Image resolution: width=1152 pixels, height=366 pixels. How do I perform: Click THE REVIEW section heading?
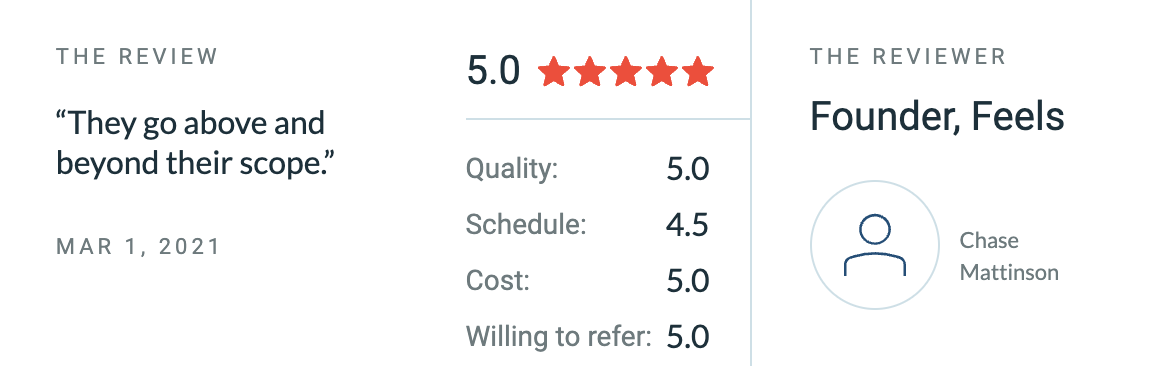pyautogui.click(x=137, y=57)
